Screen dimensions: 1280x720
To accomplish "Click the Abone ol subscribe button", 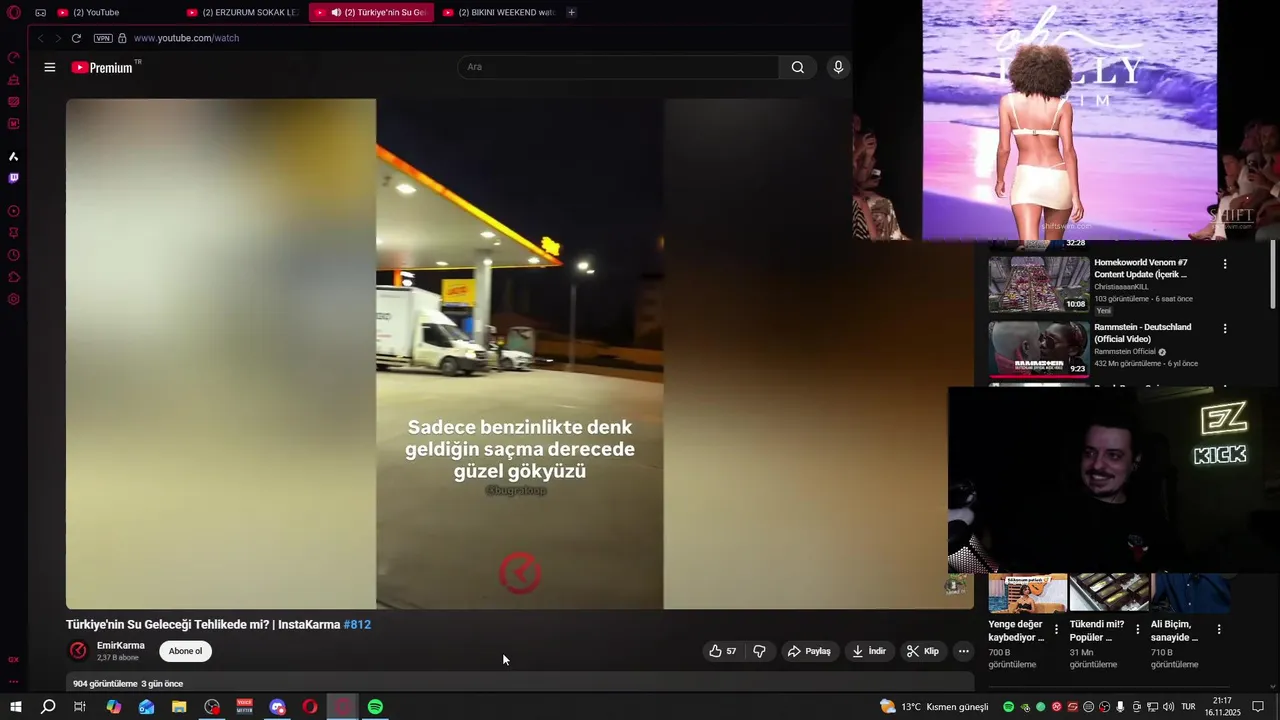I will [x=185, y=651].
